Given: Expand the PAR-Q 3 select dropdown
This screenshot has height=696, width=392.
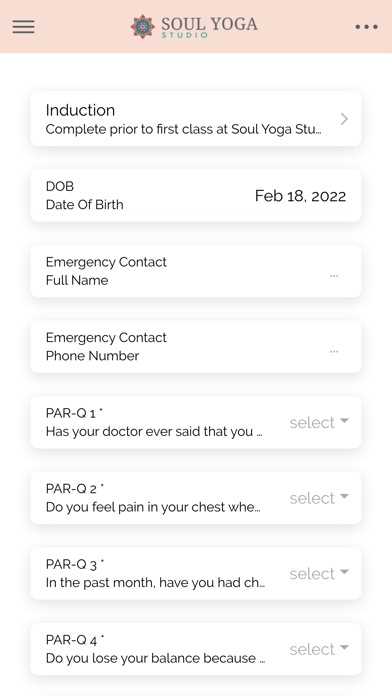Looking at the screenshot, I should [x=319, y=573].
